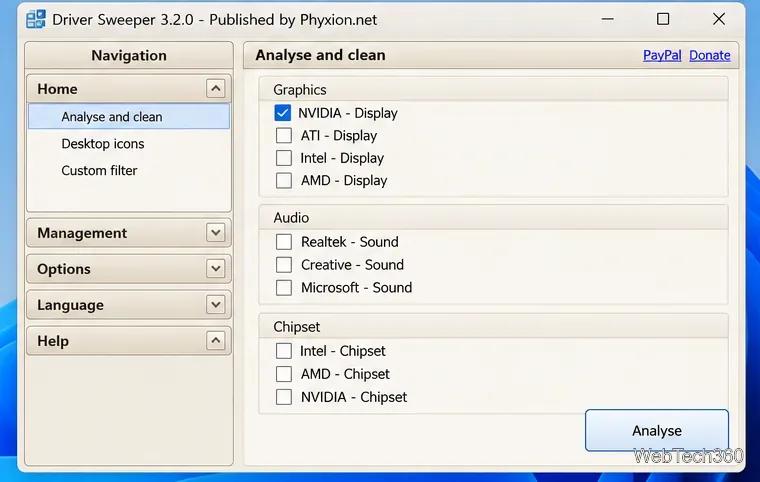The height and width of the screenshot is (482, 760).
Task: Enable the Creative - Sound checkbox
Action: (x=284, y=265)
